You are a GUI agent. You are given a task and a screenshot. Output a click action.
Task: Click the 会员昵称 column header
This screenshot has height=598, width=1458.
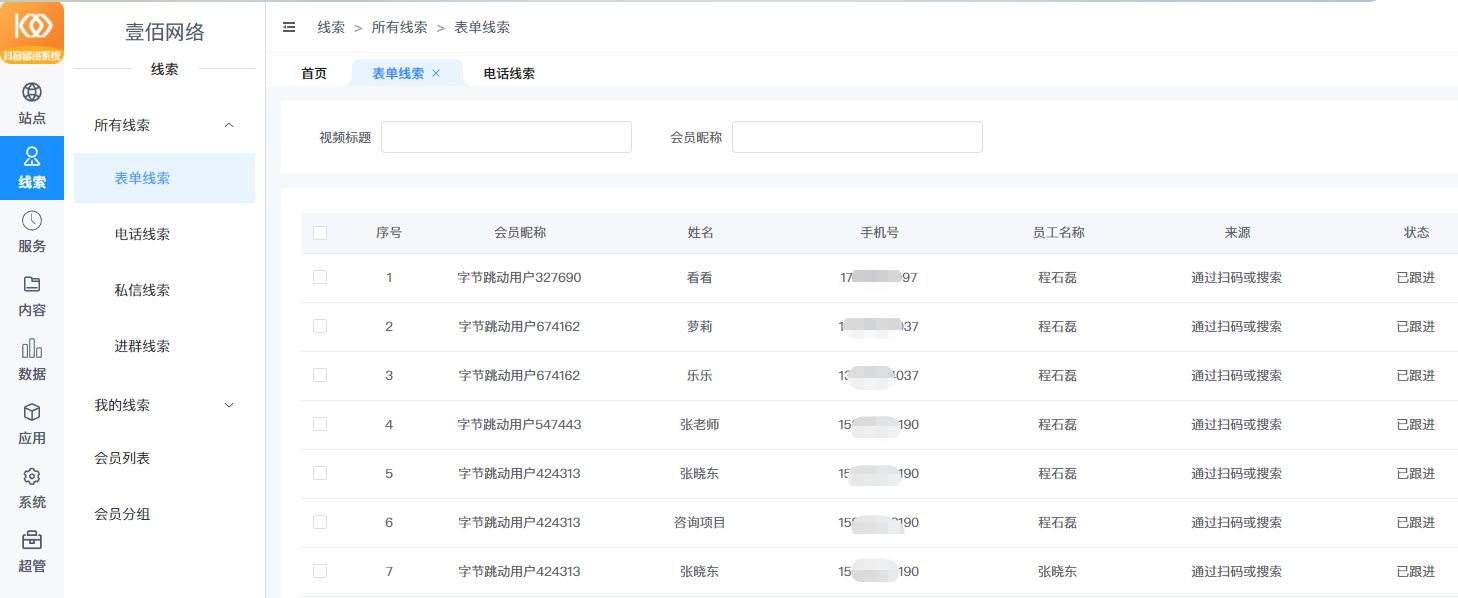coord(520,233)
